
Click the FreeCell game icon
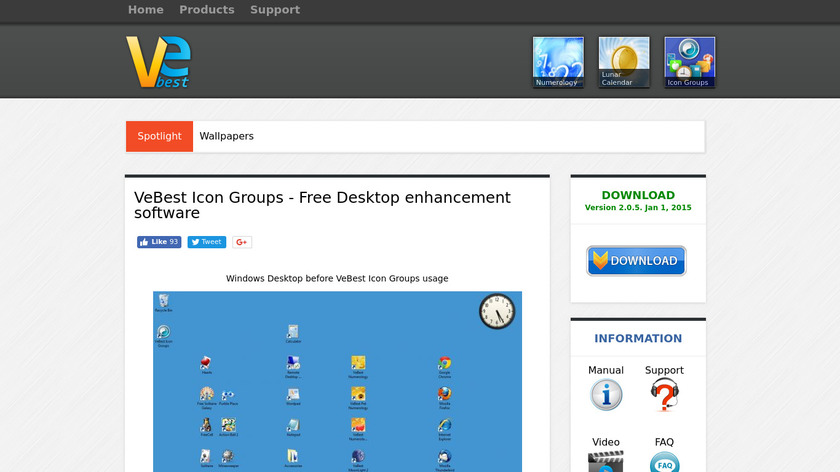(206, 427)
